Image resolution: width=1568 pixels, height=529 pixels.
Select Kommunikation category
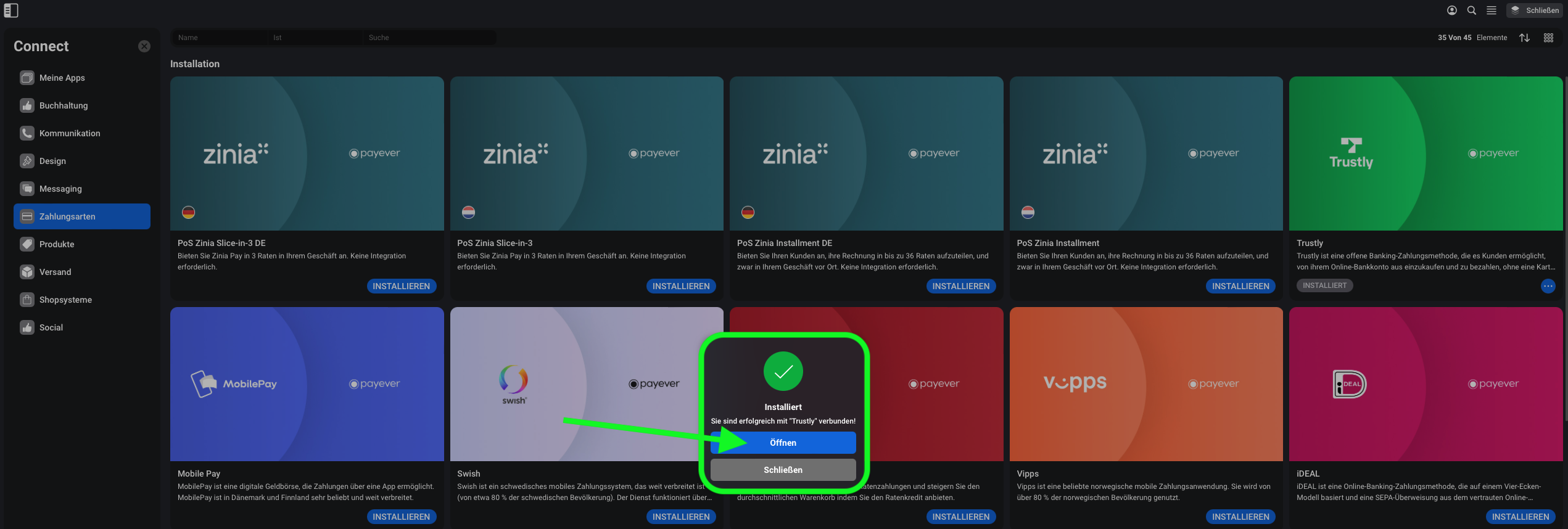coord(82,133)
